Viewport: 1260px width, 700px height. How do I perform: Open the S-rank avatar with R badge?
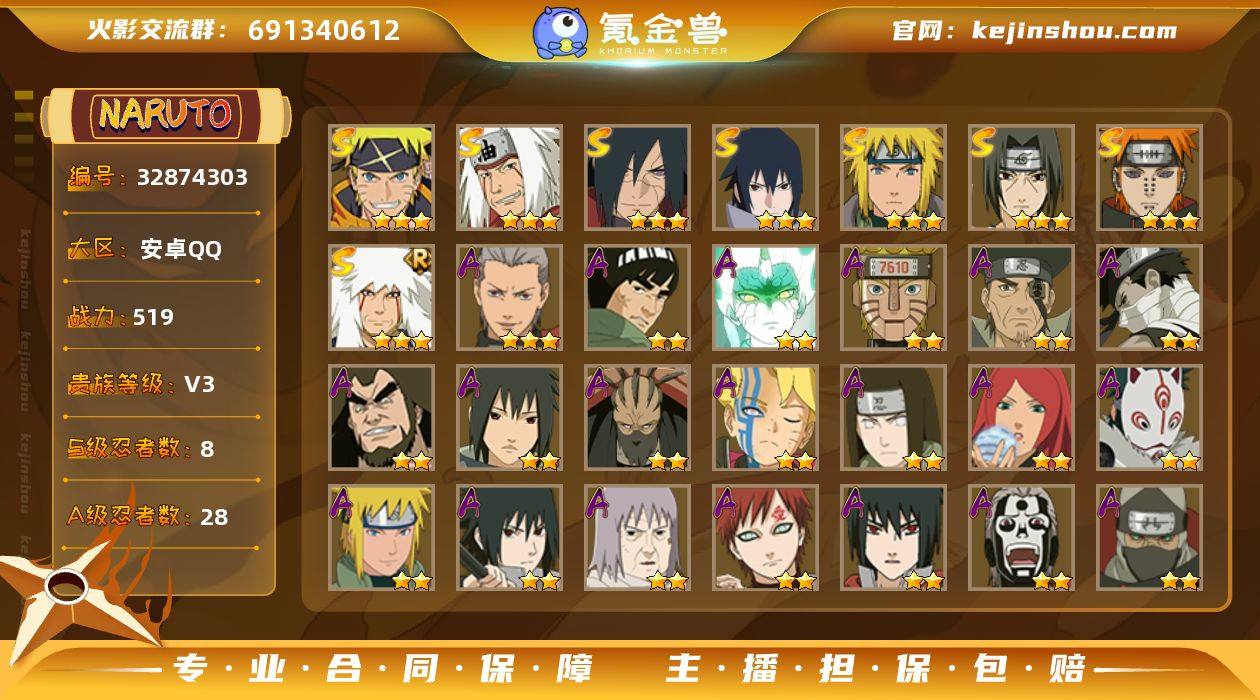pyautogui.click(x=381, y=298)
